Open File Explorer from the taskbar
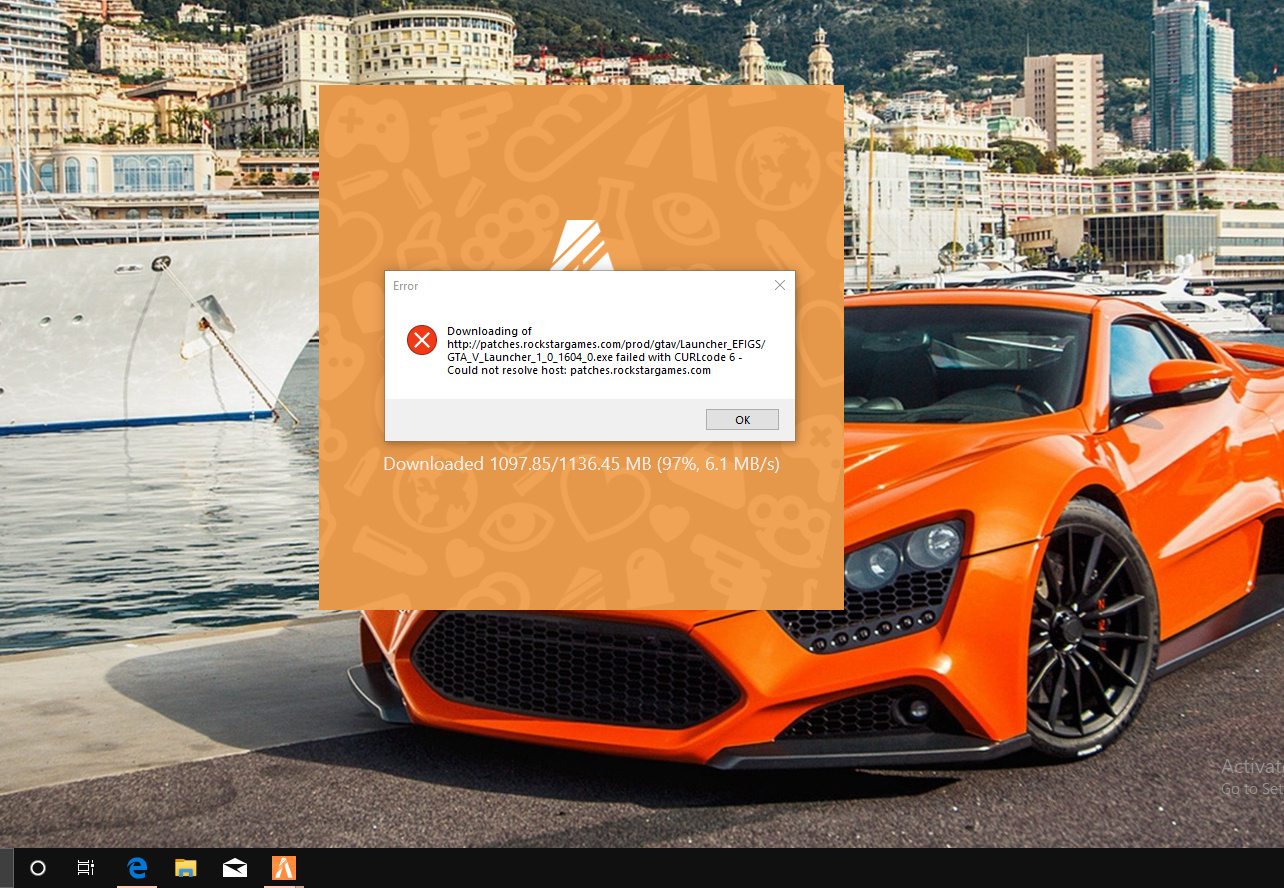The height and width of the screenshot is (888, 1284). [185, 868]
